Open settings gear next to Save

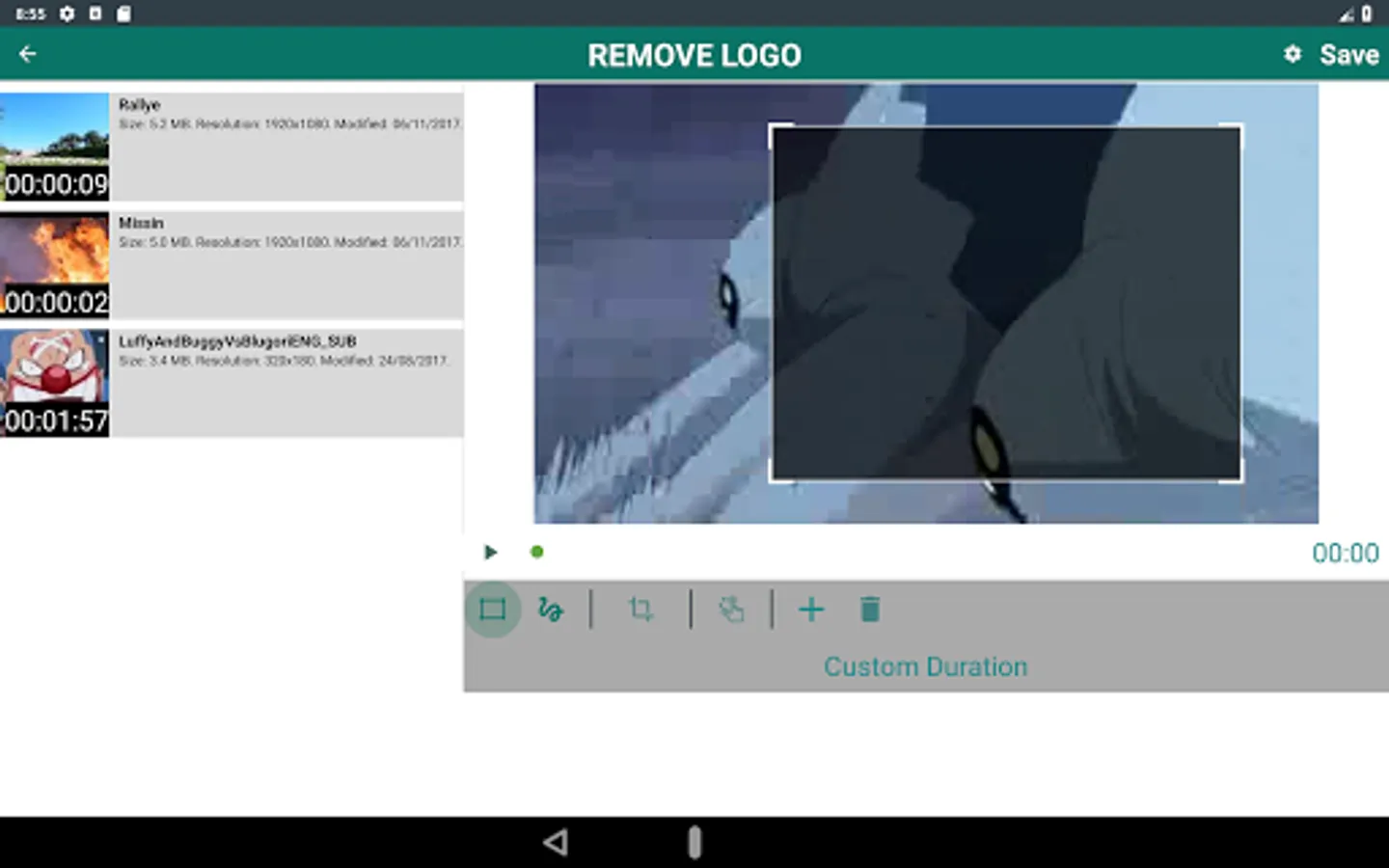[x=1293, y=54]
